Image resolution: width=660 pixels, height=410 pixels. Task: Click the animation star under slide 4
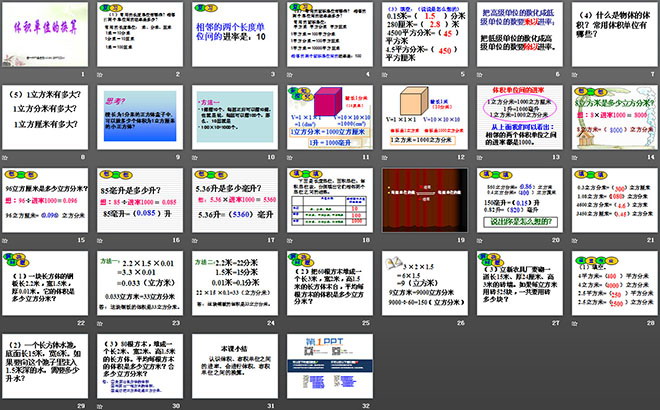290,75
